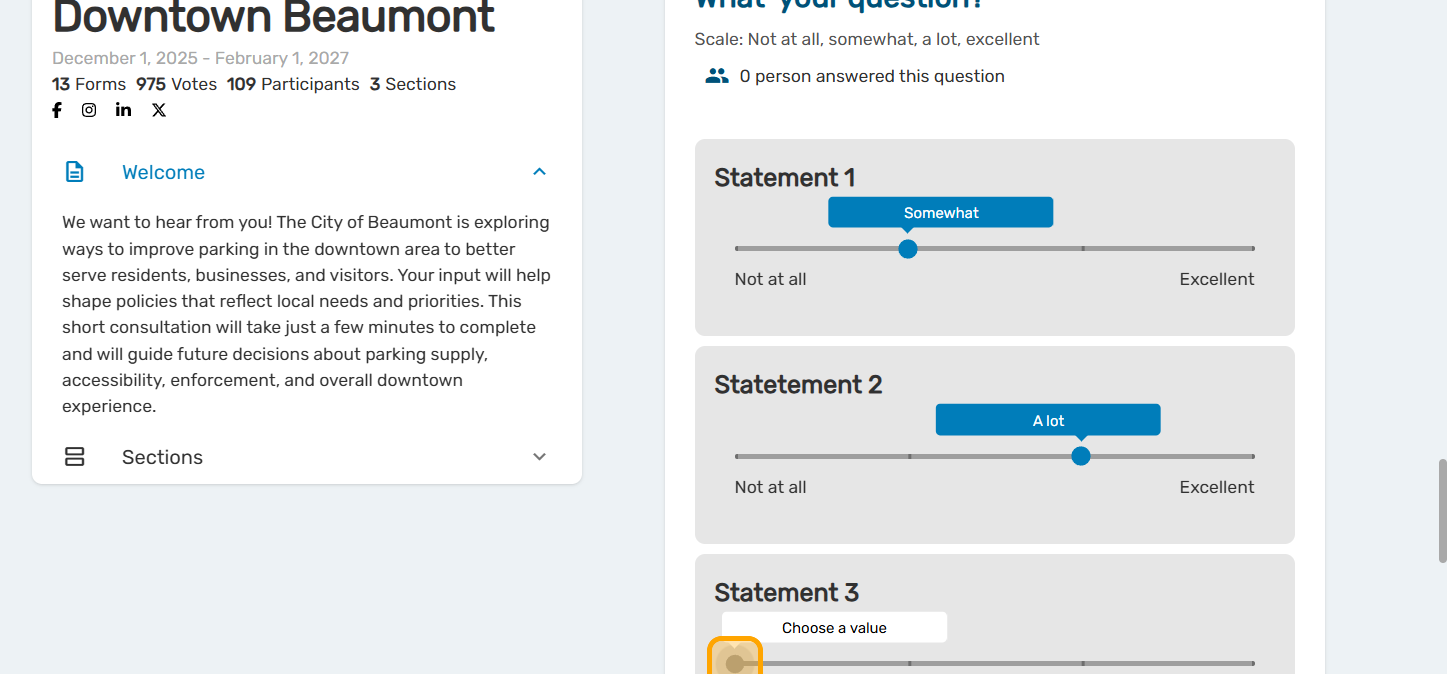Click Statement 3 slider handle
Image resolution: width=1447 pixels, height=674 pixels.
click(735, 663)
